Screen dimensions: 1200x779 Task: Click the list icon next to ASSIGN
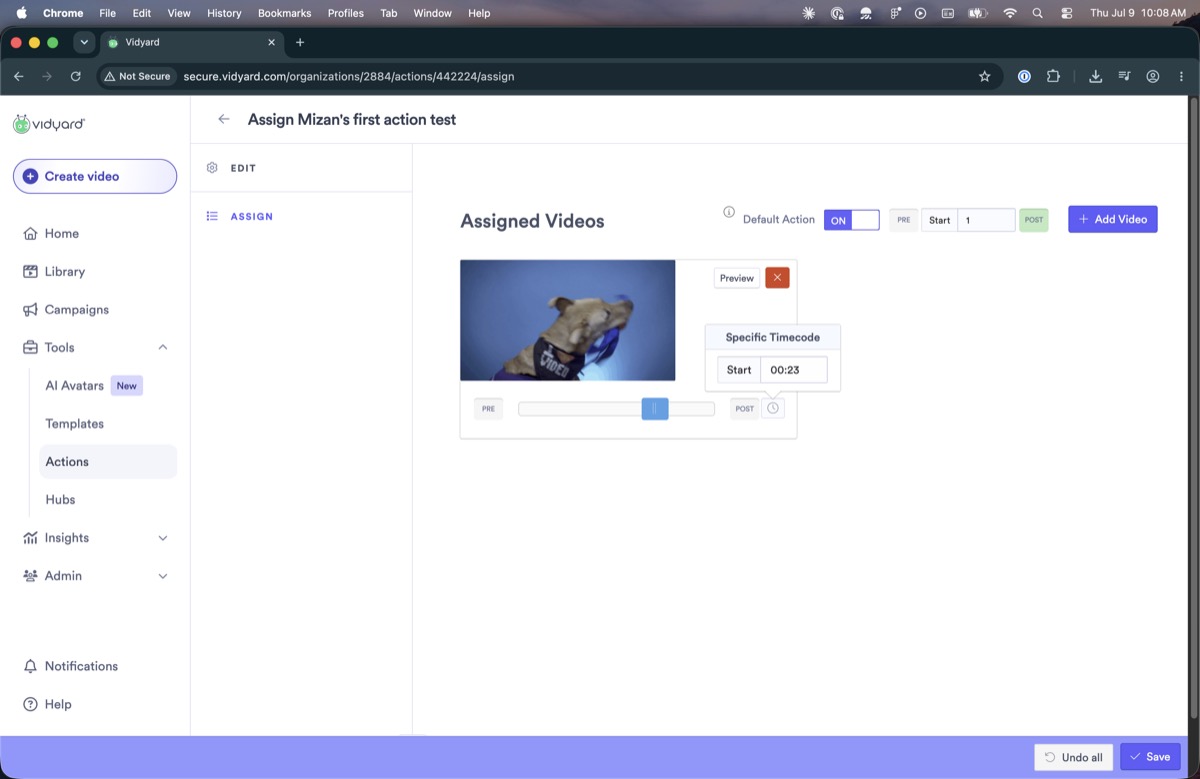(212, 216)
